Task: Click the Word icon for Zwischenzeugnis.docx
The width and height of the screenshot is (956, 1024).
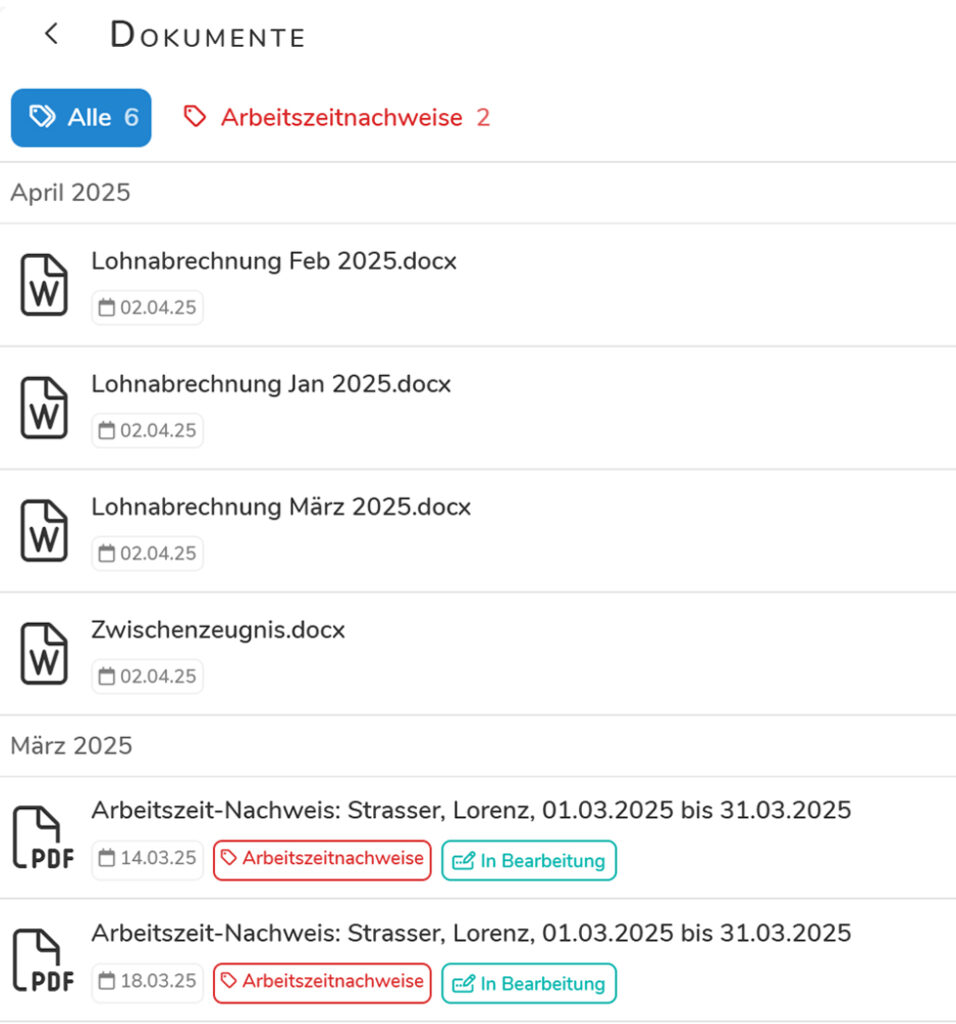Action: point(44,653)
